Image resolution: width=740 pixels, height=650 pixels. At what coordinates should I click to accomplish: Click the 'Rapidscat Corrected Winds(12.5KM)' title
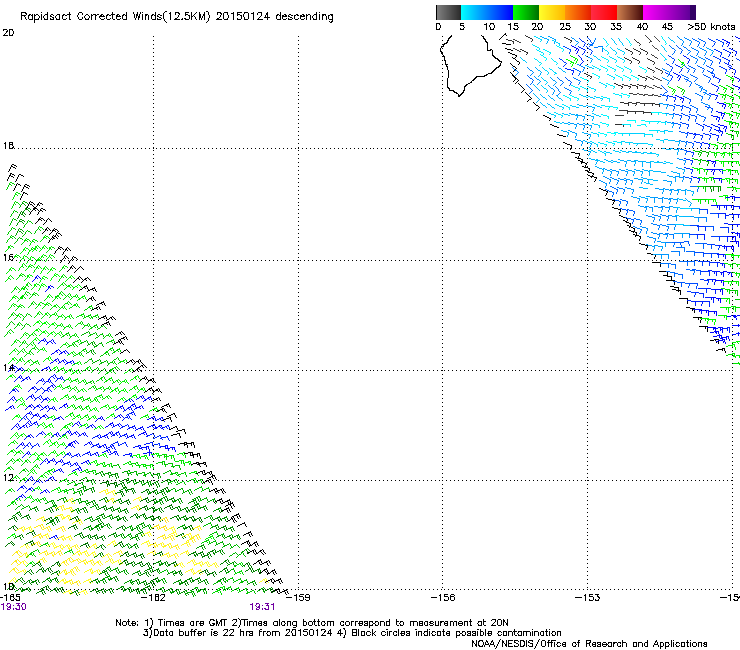coord(115,17)
